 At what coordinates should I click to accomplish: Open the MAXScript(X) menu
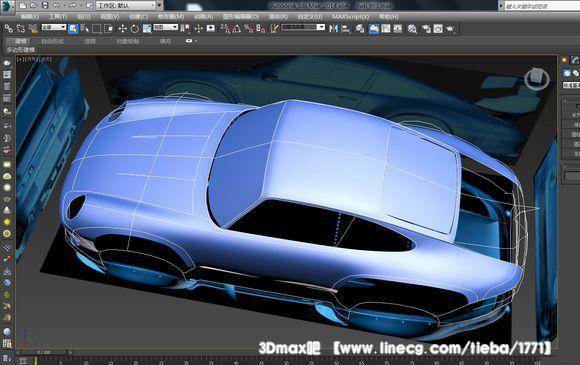tap(350, 17)
